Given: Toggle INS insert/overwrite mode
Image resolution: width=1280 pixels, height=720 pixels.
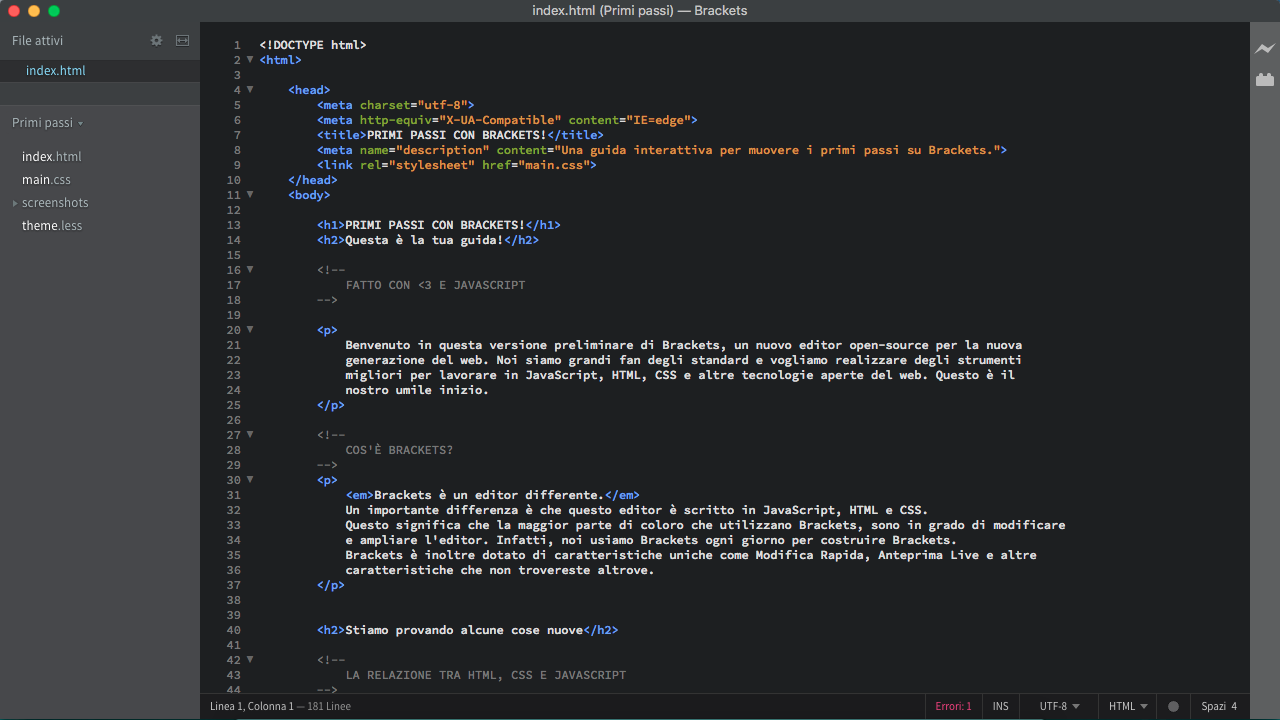Looking at the screenshot, I should [1000, 706].
